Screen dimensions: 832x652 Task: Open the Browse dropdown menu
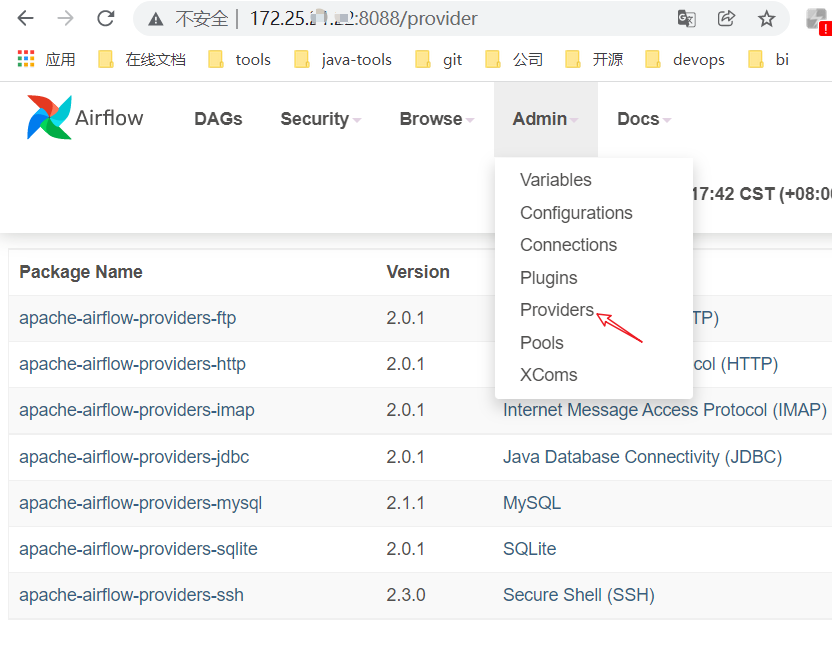click(x=431, y=118)
